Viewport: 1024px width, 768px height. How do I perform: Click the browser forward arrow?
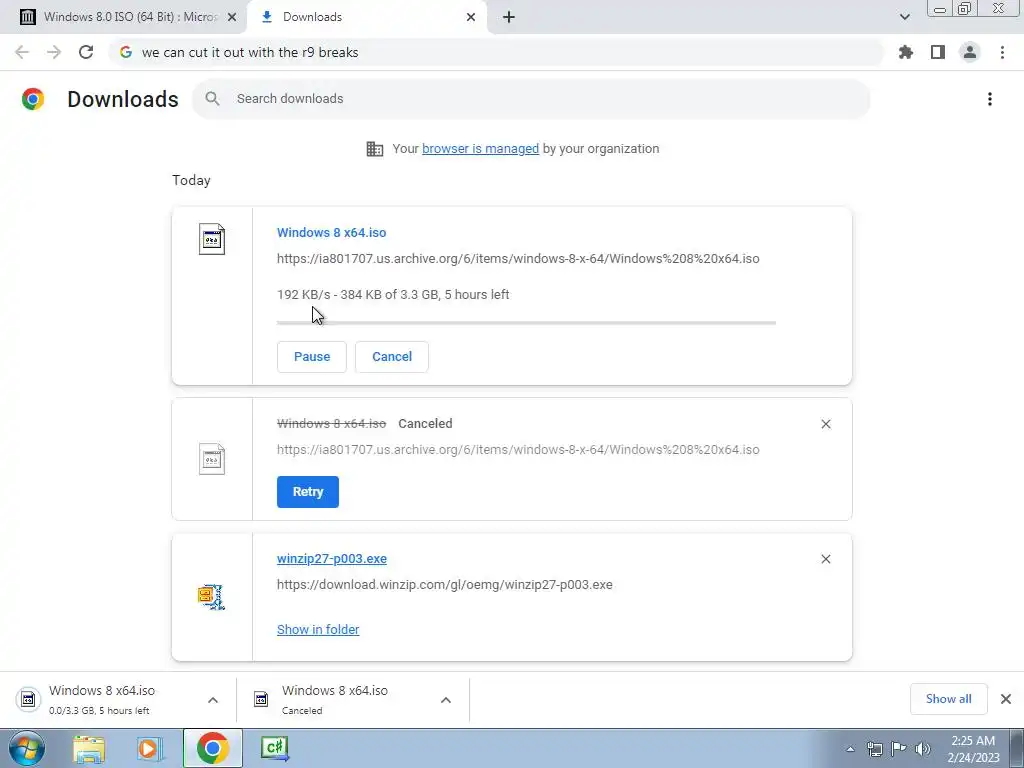(54, 52)
